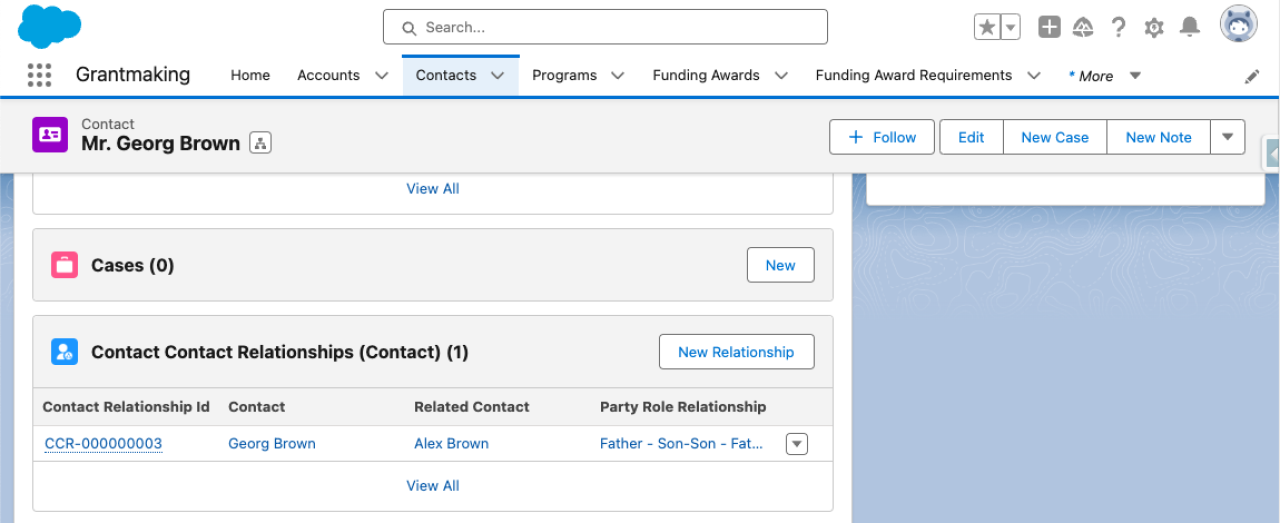Image resolution: width=1280 pixels, height=523 pixels.
Task: Open the Help question mark icon
Action: (1119, 27)
